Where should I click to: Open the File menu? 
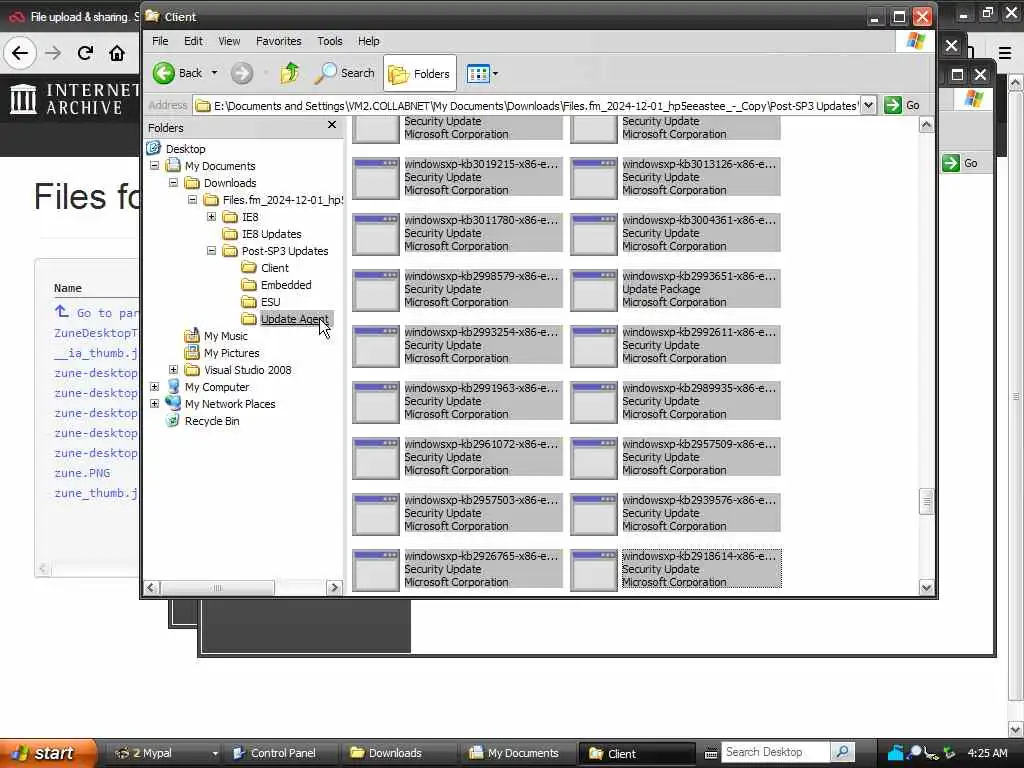click(160, 40)
